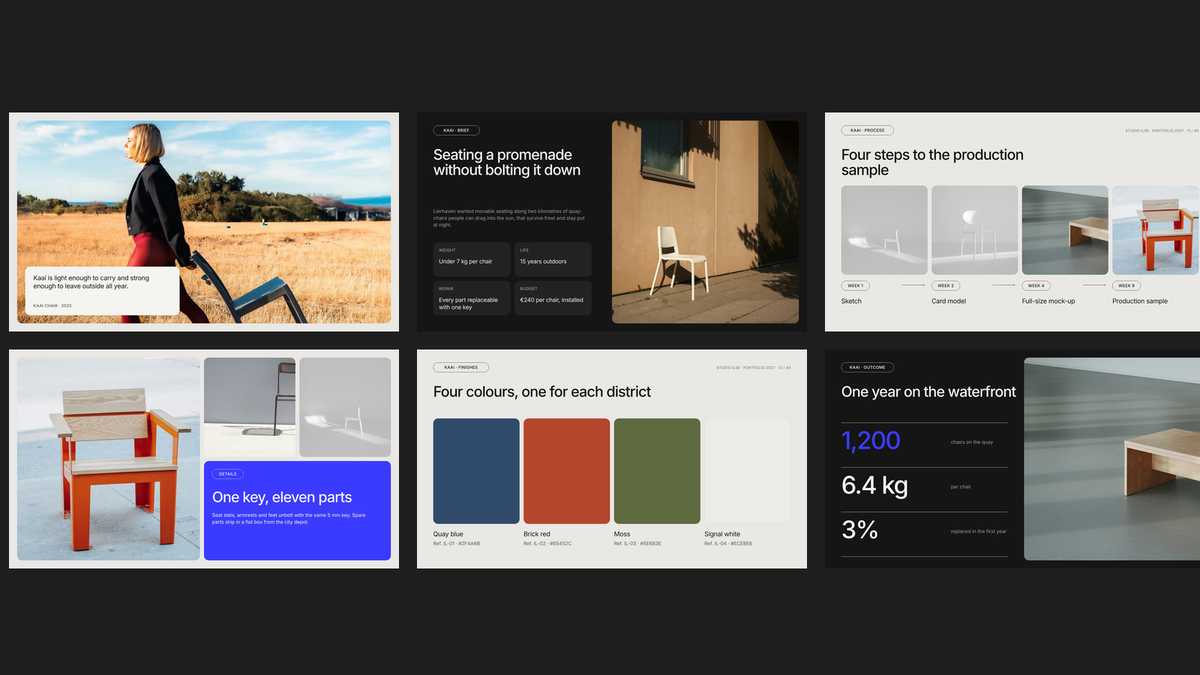Click the WEEK 9 step badge
The image size is (1200, 675).
(1127, 285)
